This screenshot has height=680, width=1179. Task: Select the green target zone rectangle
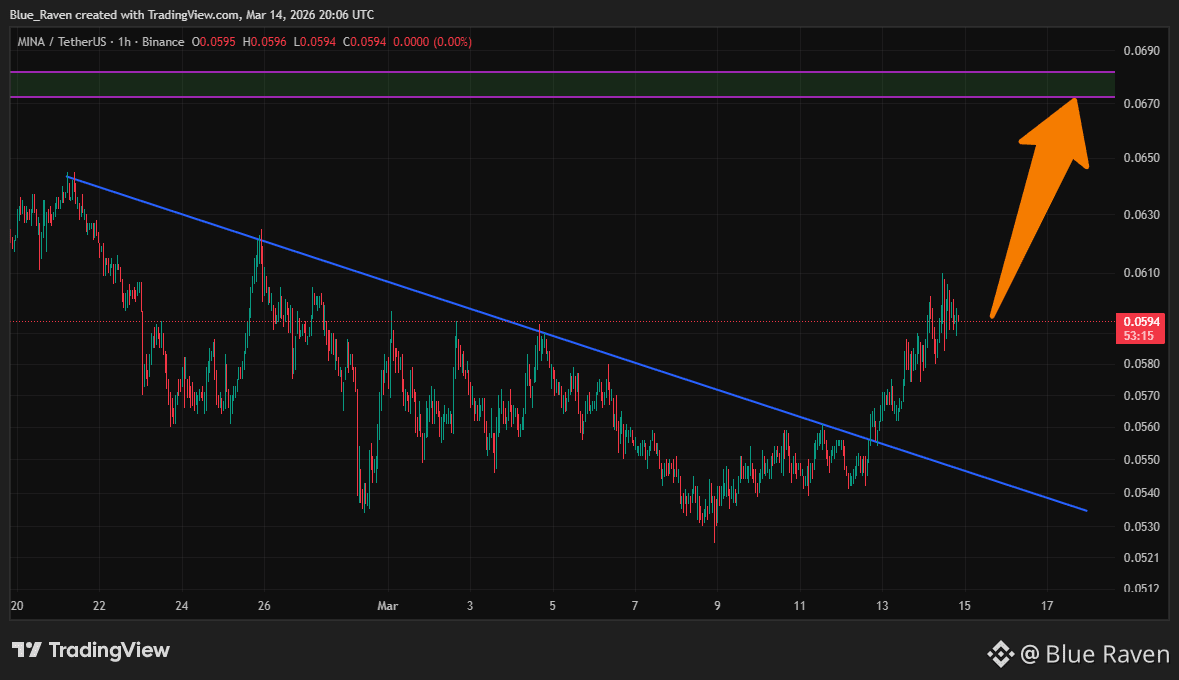(x=562, y=84)
